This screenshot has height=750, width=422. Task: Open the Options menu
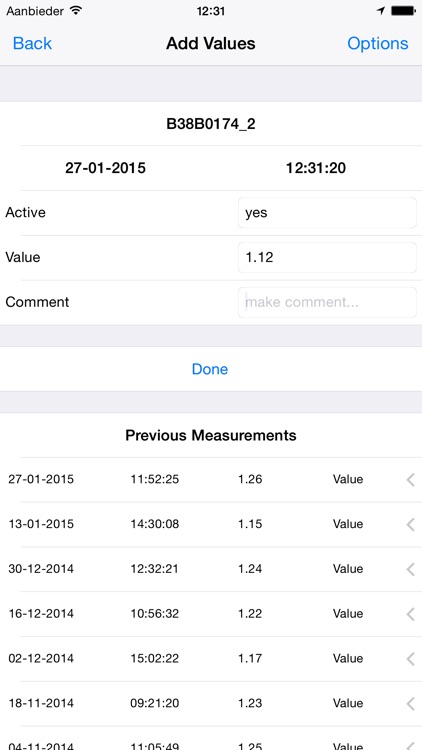point(378,44)
